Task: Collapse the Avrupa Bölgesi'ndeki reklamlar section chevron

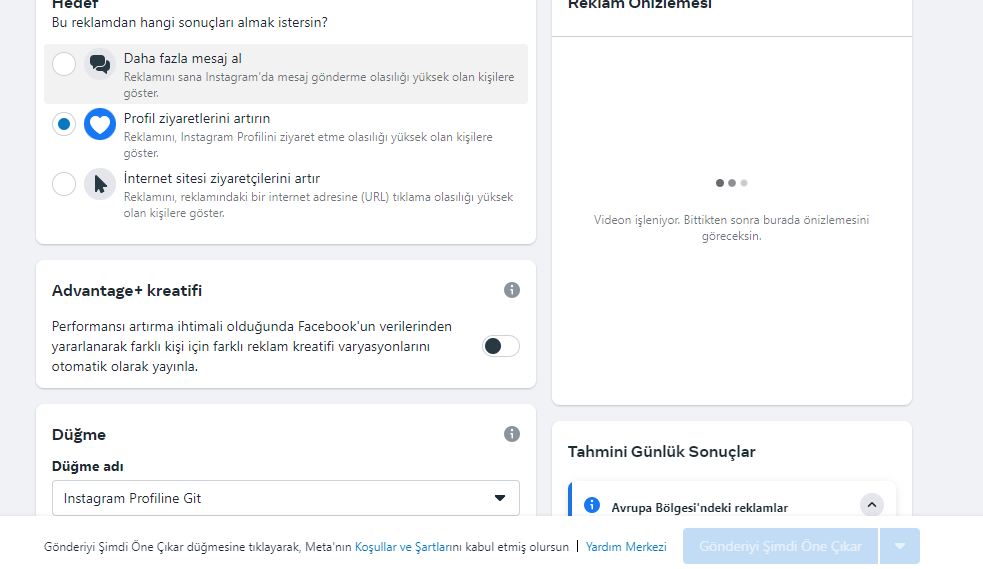Action: 871,505
